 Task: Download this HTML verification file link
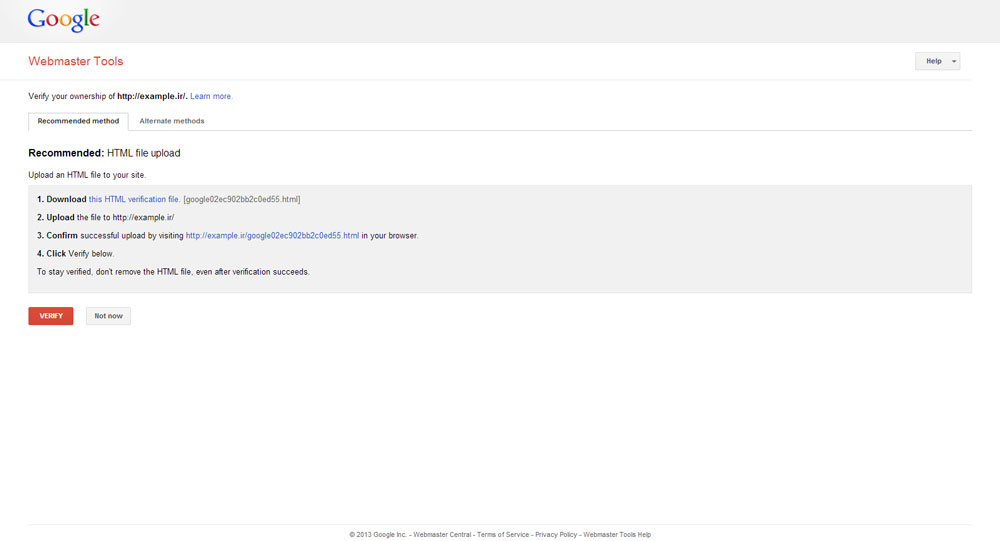[134, 199]
